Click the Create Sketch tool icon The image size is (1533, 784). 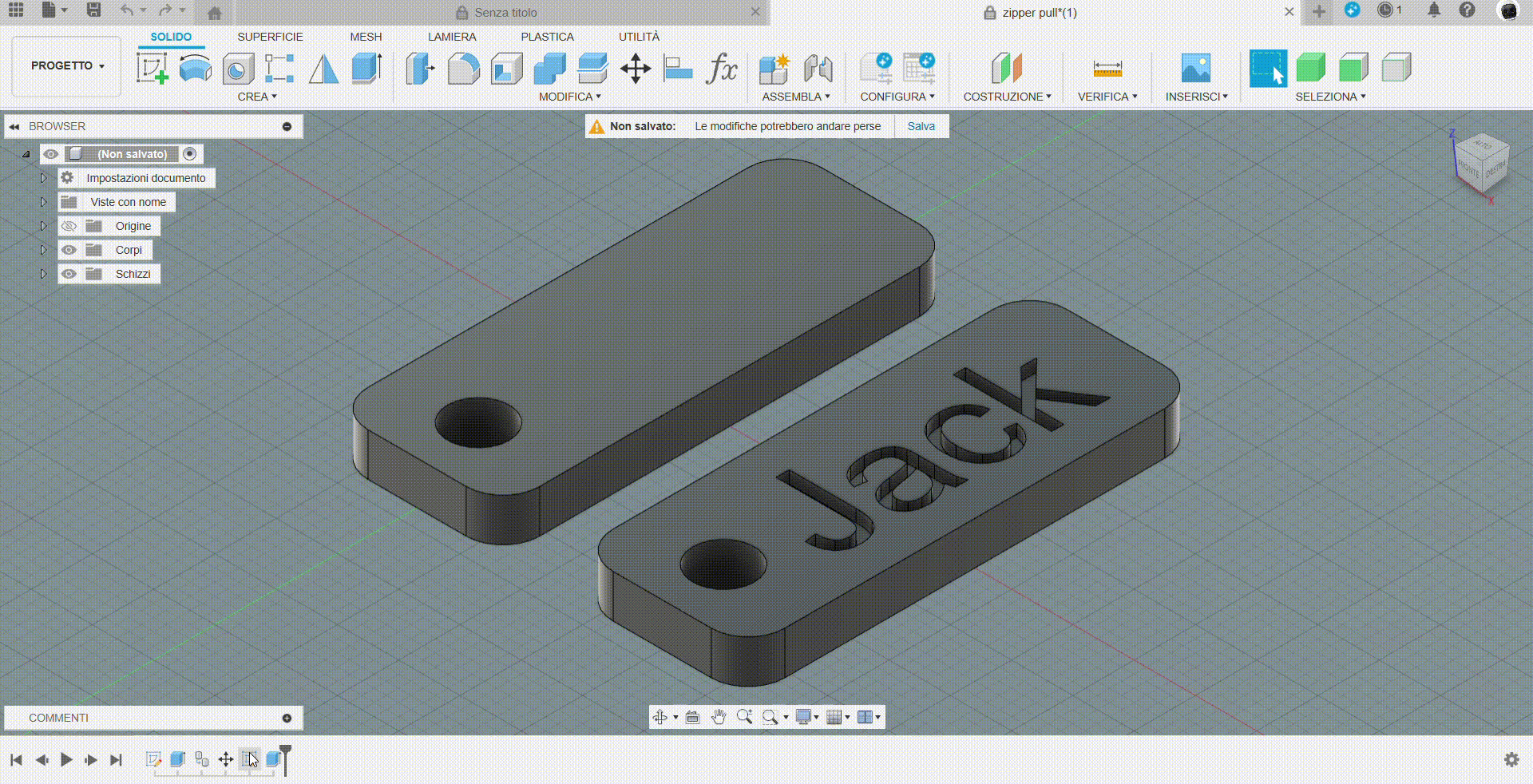pyautogui.click(x=152, y=69)
